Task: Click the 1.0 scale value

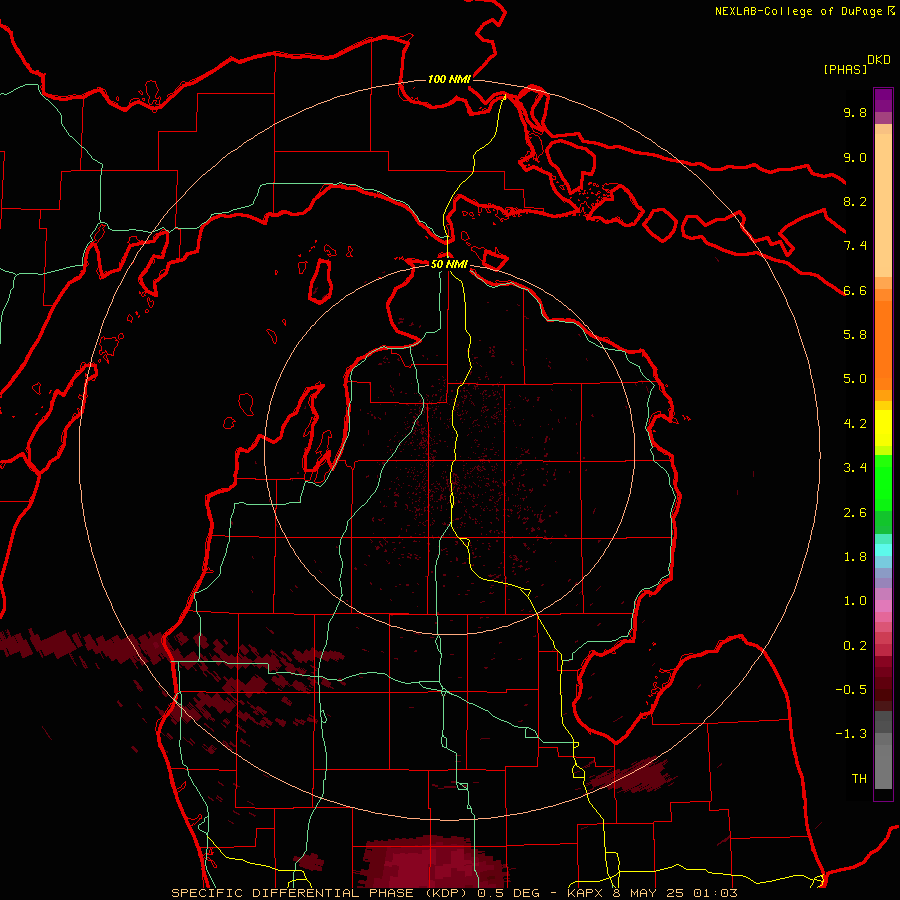Action: [855, 601]
